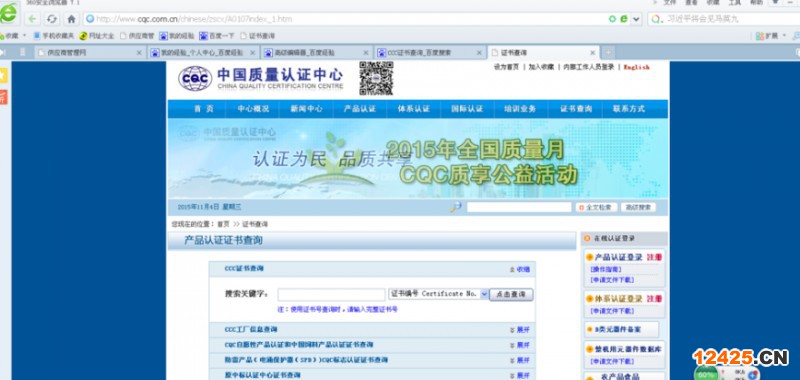Click the site full-text search field

[519, 207]
